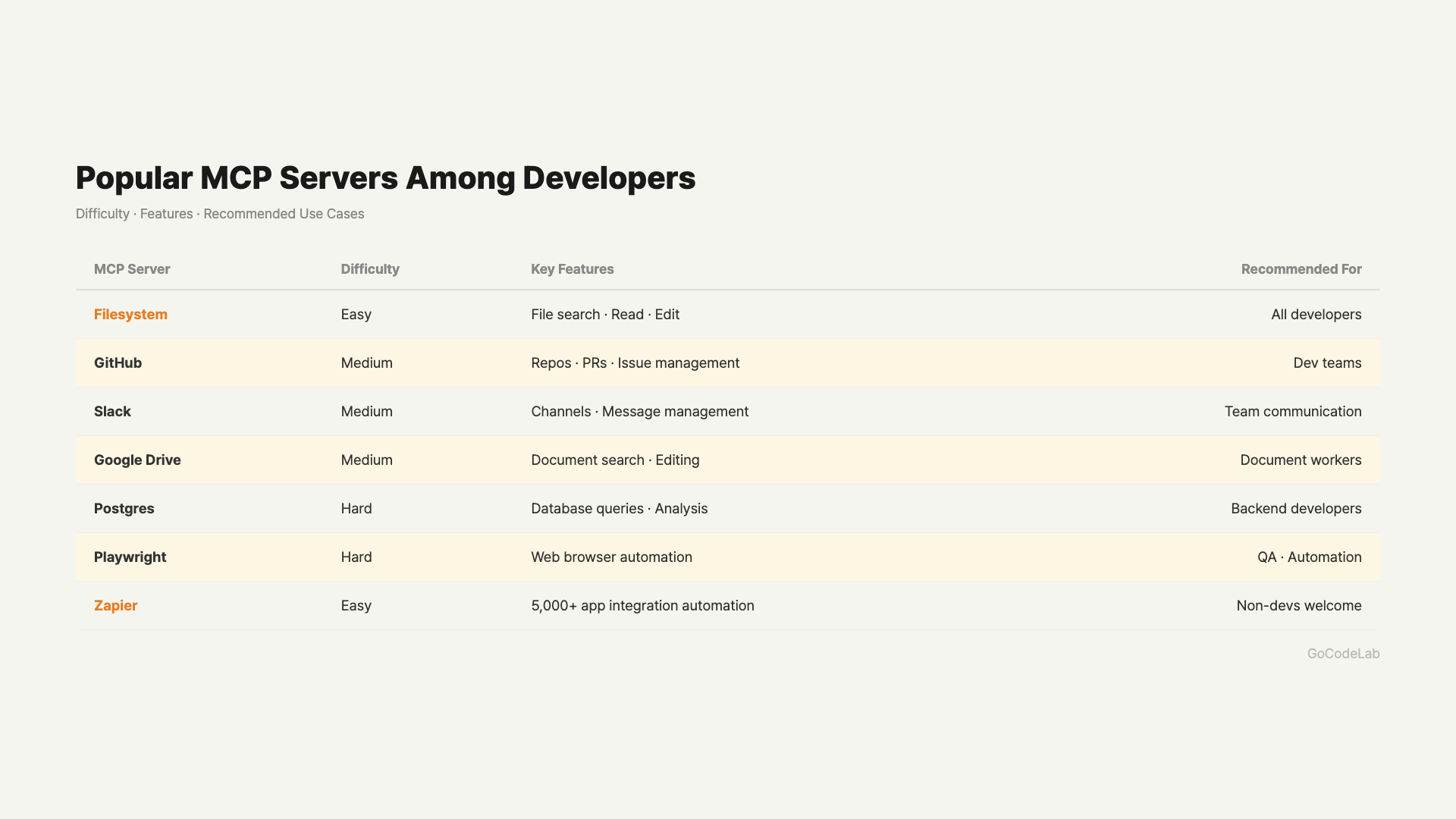Image resolution: width=1456 pixels, height=819 pixels.
Task: Click 'Backend developers' recommendation cell
Action: point(1295,508)
